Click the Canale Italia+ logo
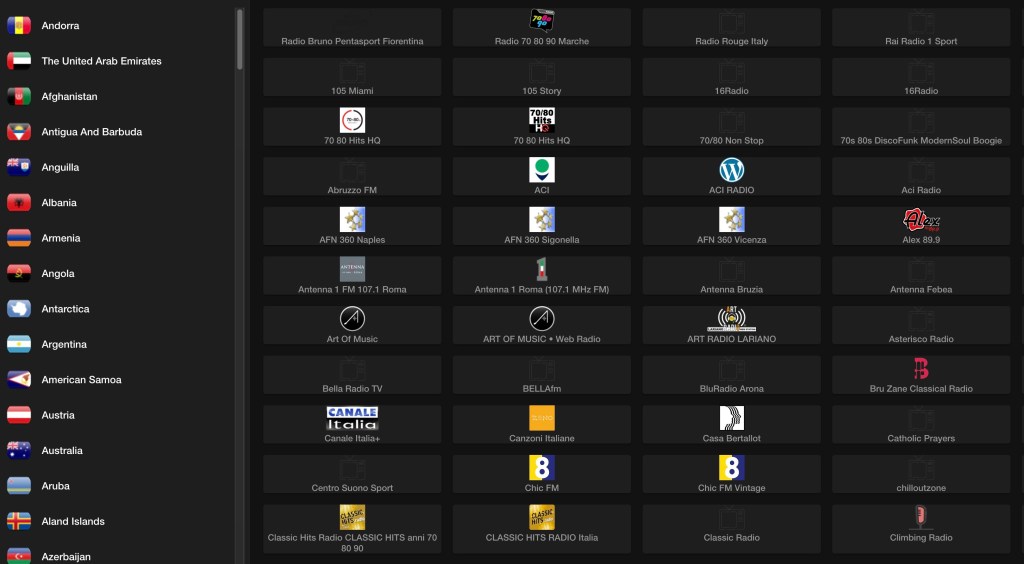Image resolution: width=1024 pixels, height=564 pixels. (x=352, y=418)
